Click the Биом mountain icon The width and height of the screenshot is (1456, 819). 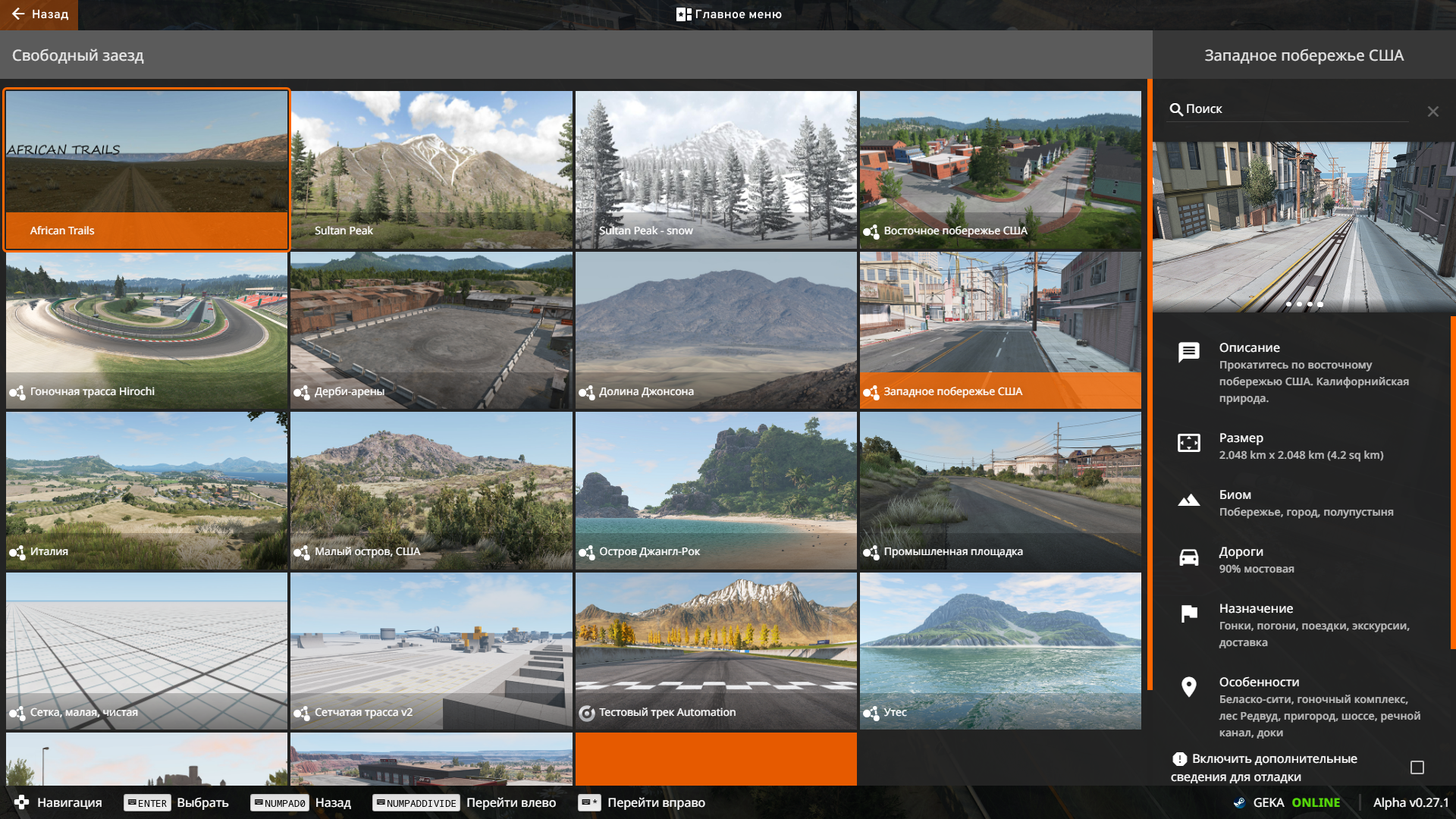click(1188, 500)
